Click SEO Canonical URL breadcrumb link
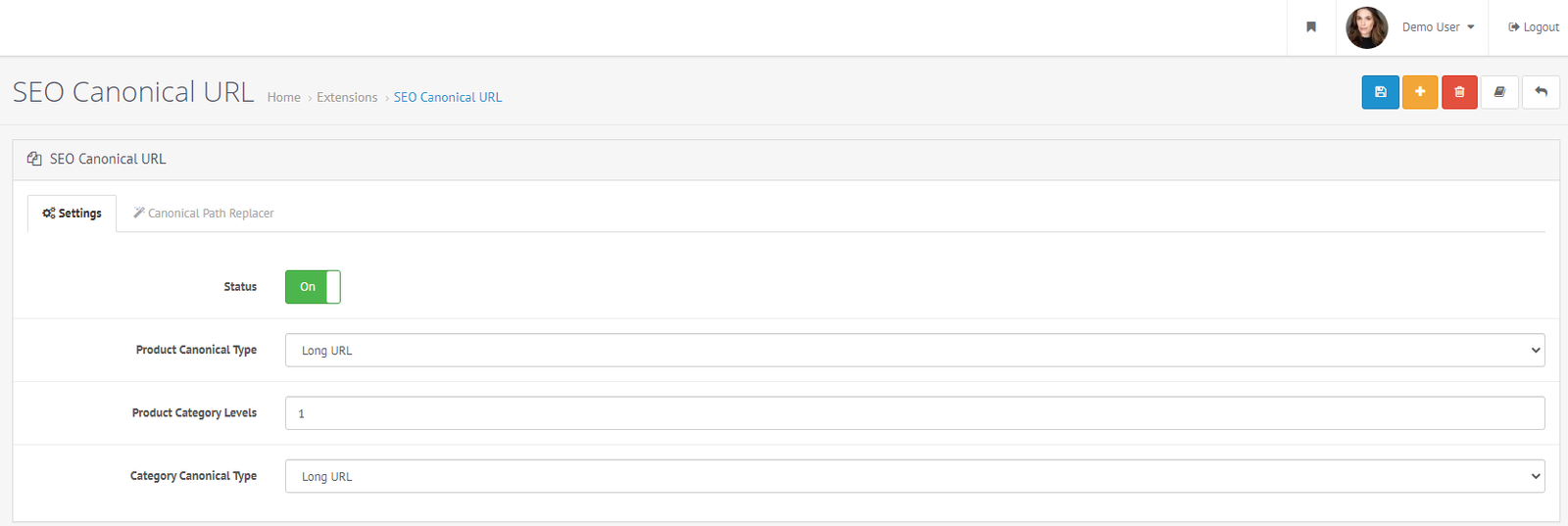Image resolution: width=1568 pixels, height=526 pixels. pos(448,98)
